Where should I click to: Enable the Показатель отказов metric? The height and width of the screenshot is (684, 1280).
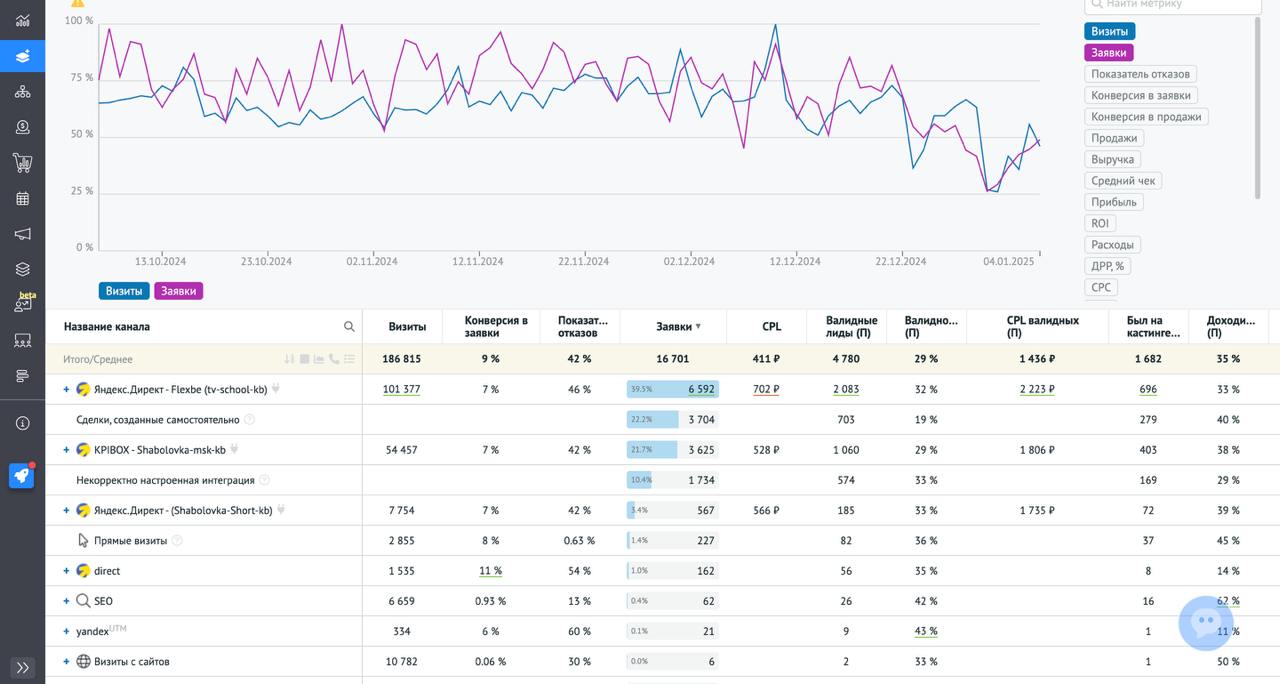coord(1140,74)
